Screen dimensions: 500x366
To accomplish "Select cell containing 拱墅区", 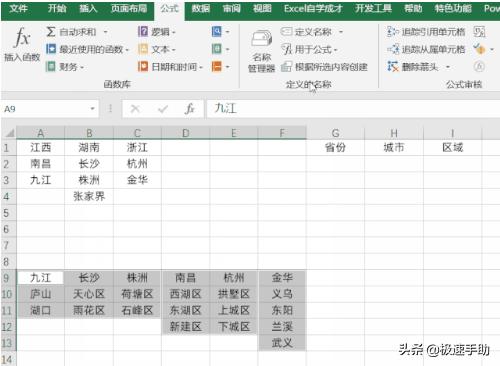I will click(x=234, y=294).
